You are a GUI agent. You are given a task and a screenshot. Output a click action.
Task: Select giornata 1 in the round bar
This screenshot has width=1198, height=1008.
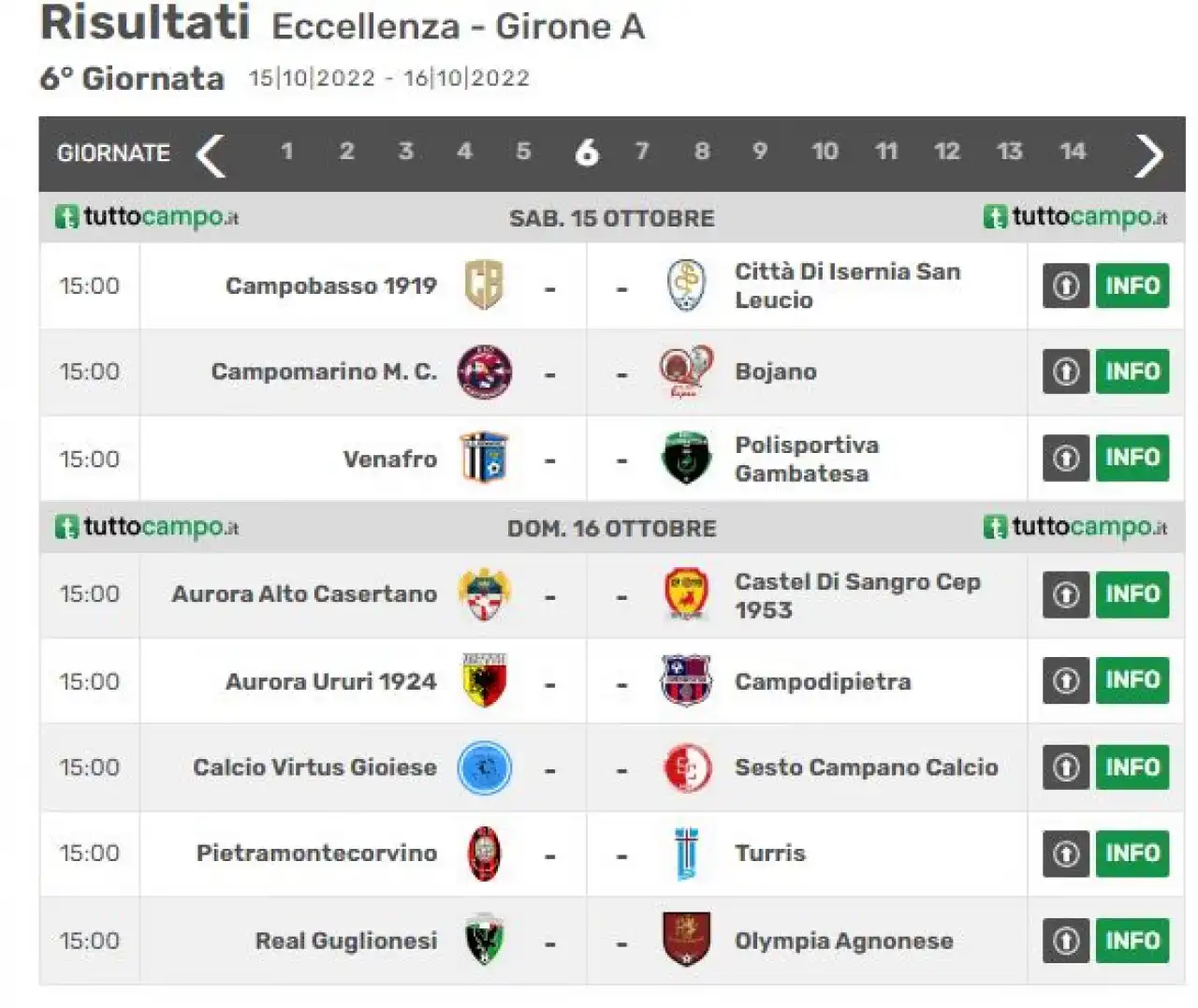286,151
